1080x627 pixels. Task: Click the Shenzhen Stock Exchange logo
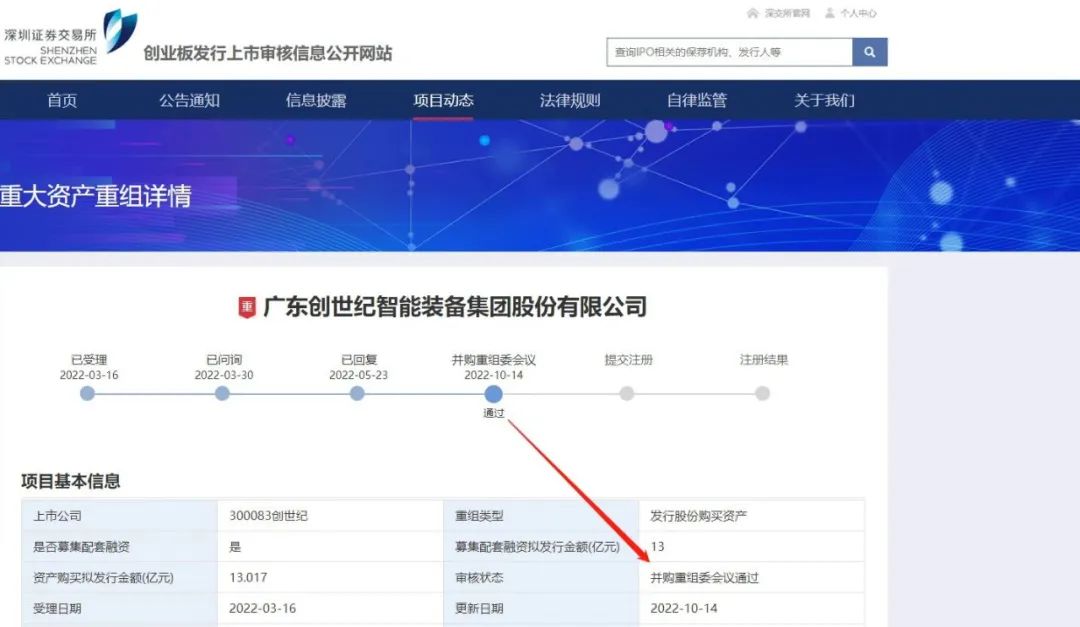pyautogui.click(x=65, y=35)
